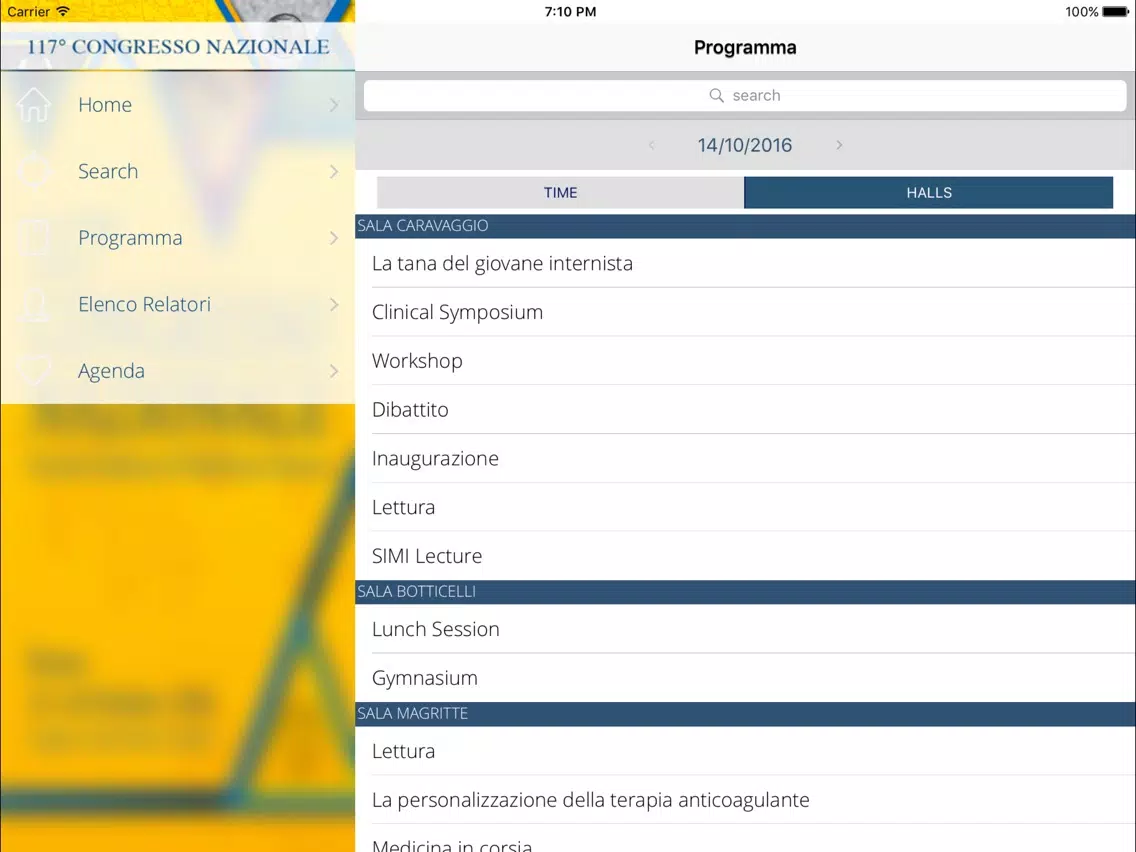The width and height of the screenshot is (1136, 852).
Task: Expand the Programma menu chevron
Action: point(334,238)
